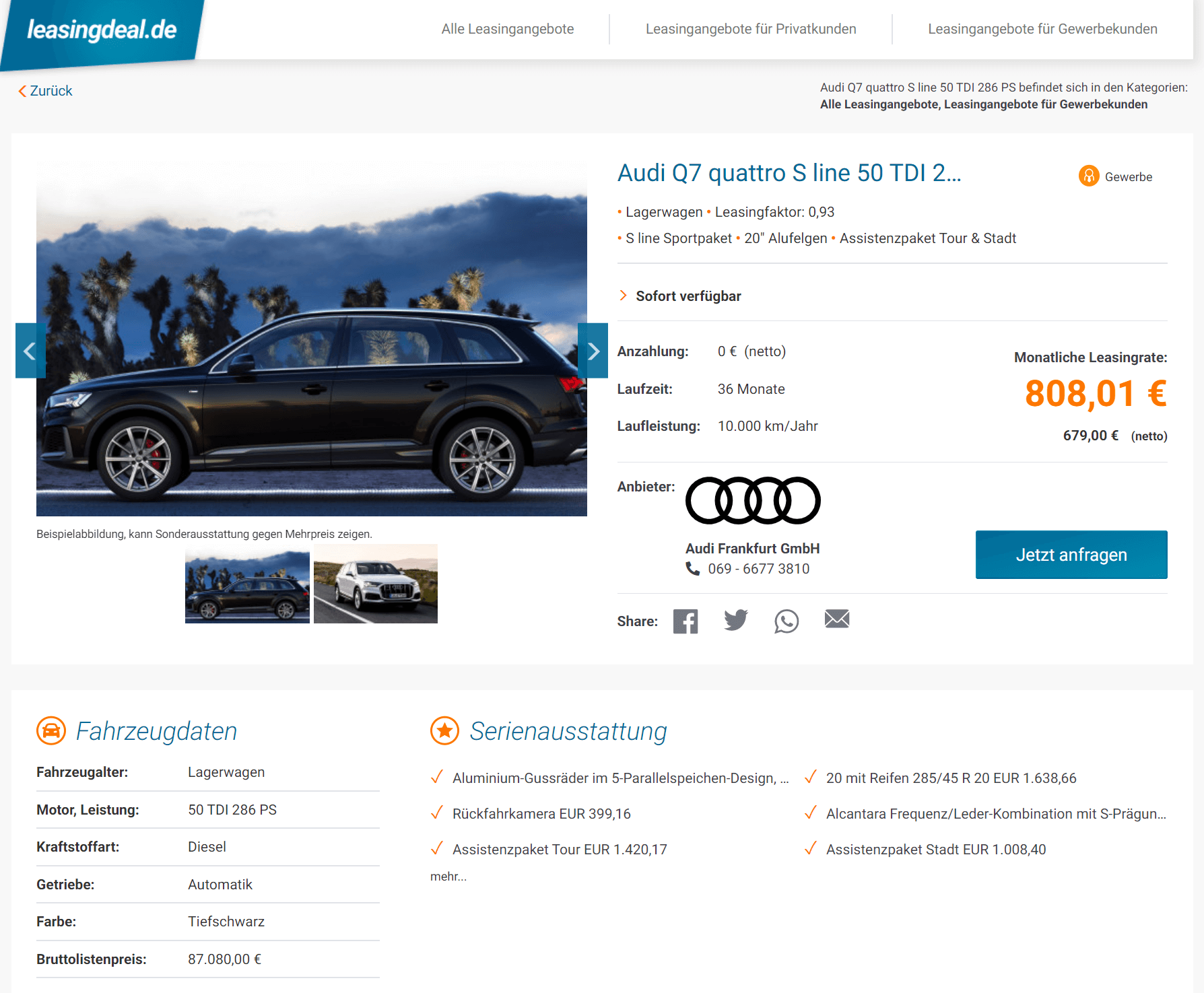Open Leasingangebote für Privatkunden menu item
Viewport: 1204px width, 993px height.
click(x=751, y=29)
